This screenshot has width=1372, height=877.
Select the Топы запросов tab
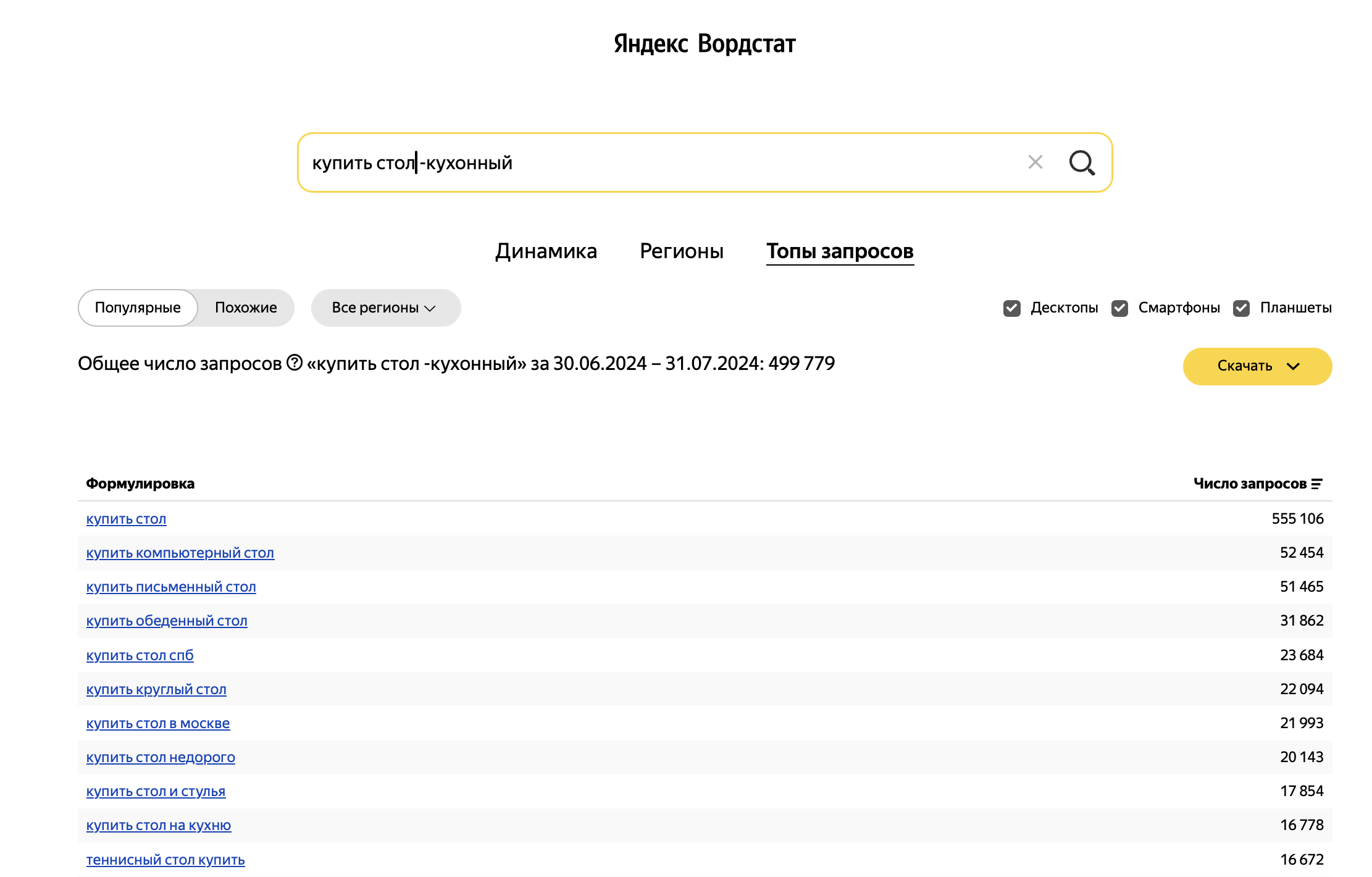(x=839, y=251)
